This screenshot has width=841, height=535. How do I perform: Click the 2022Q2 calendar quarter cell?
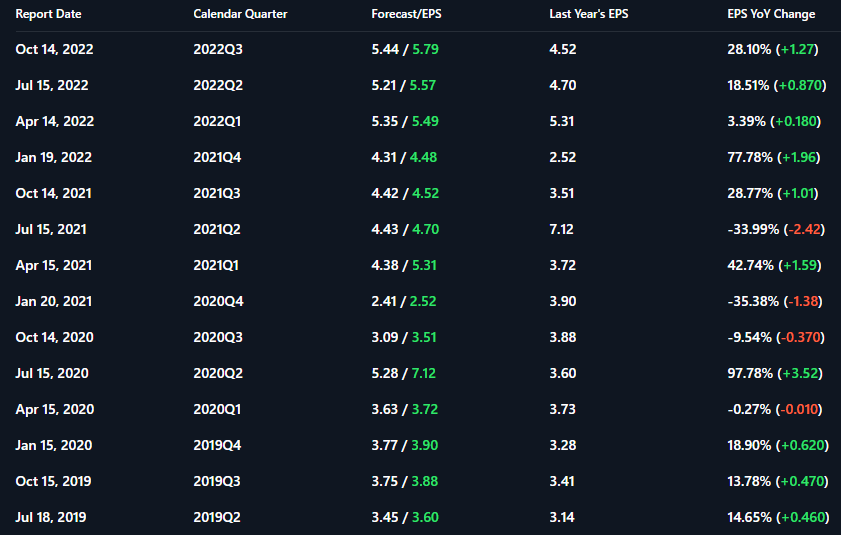pyautogui.click(x=218, y=85)
